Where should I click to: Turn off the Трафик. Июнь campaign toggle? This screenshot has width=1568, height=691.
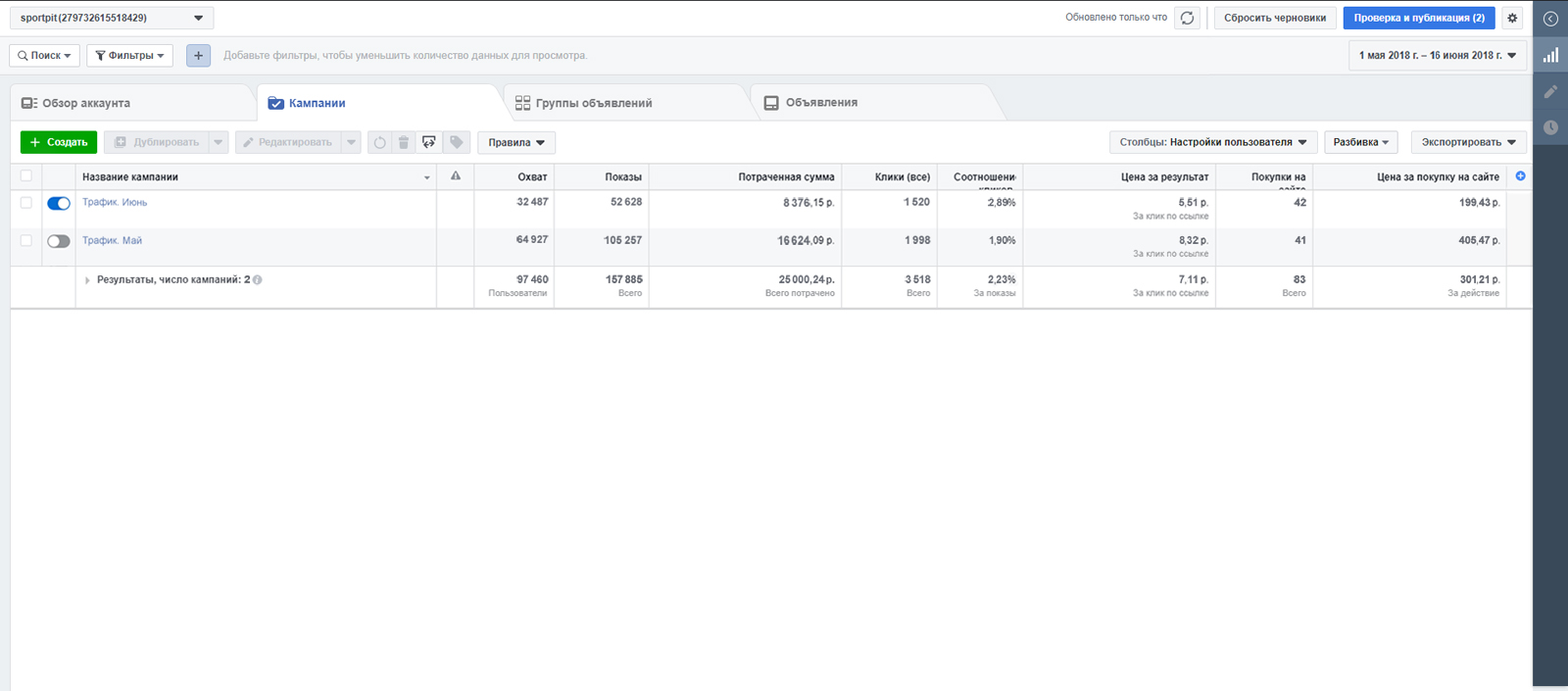pyautogui.click(x=59, y=203)
